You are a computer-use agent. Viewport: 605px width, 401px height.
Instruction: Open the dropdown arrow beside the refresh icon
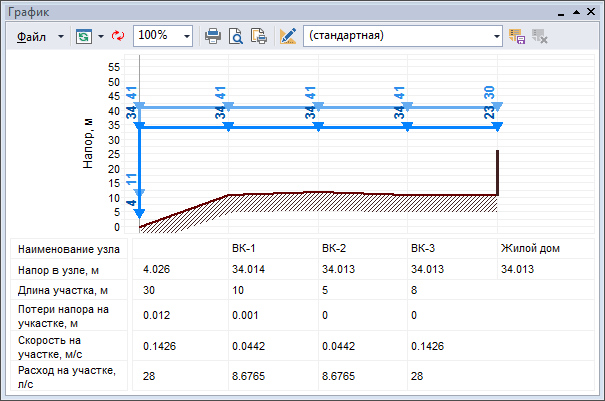tap(98, 35)
